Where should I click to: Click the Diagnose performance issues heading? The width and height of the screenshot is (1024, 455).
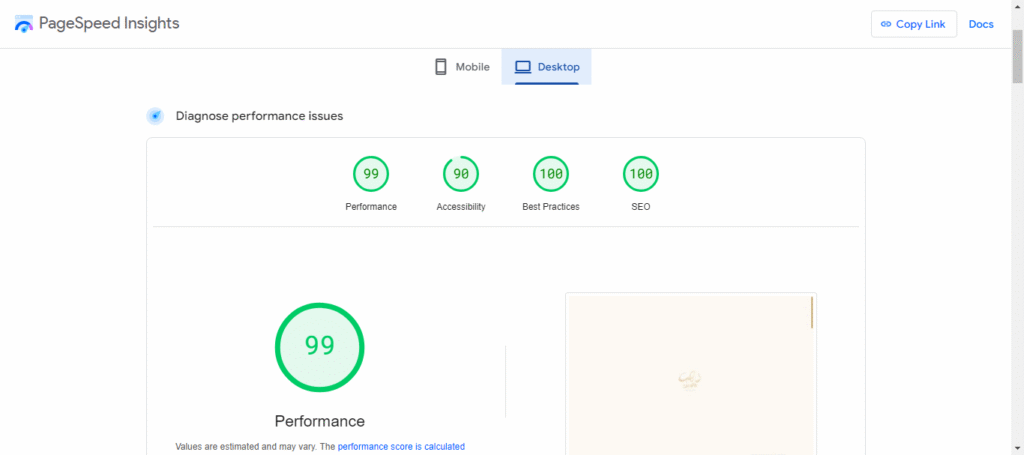(259, 116)
